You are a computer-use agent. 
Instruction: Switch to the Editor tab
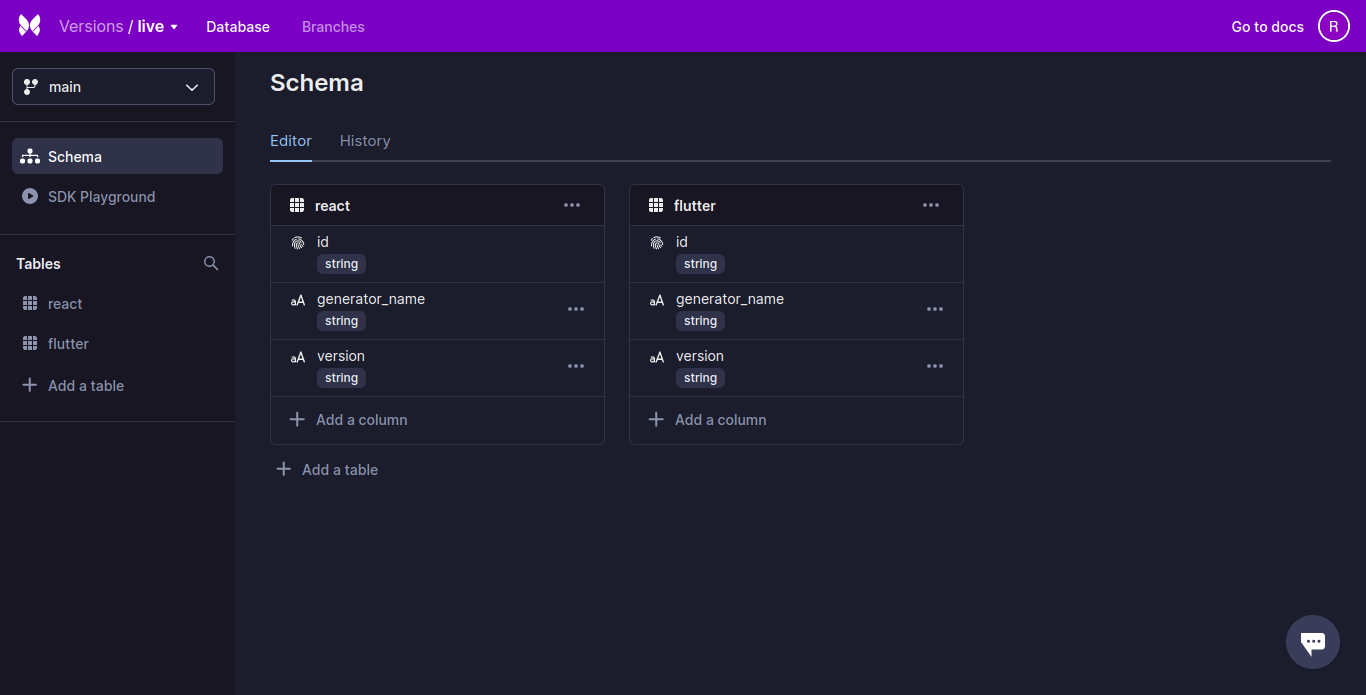[x=291, y=141]
